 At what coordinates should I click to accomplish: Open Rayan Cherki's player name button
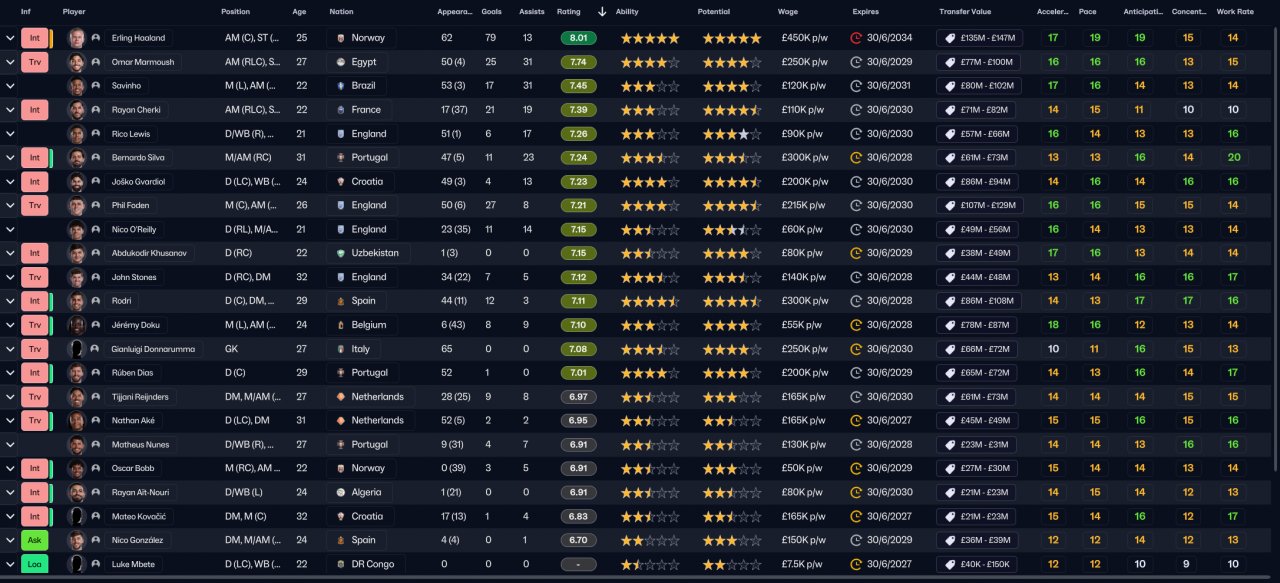138,110
